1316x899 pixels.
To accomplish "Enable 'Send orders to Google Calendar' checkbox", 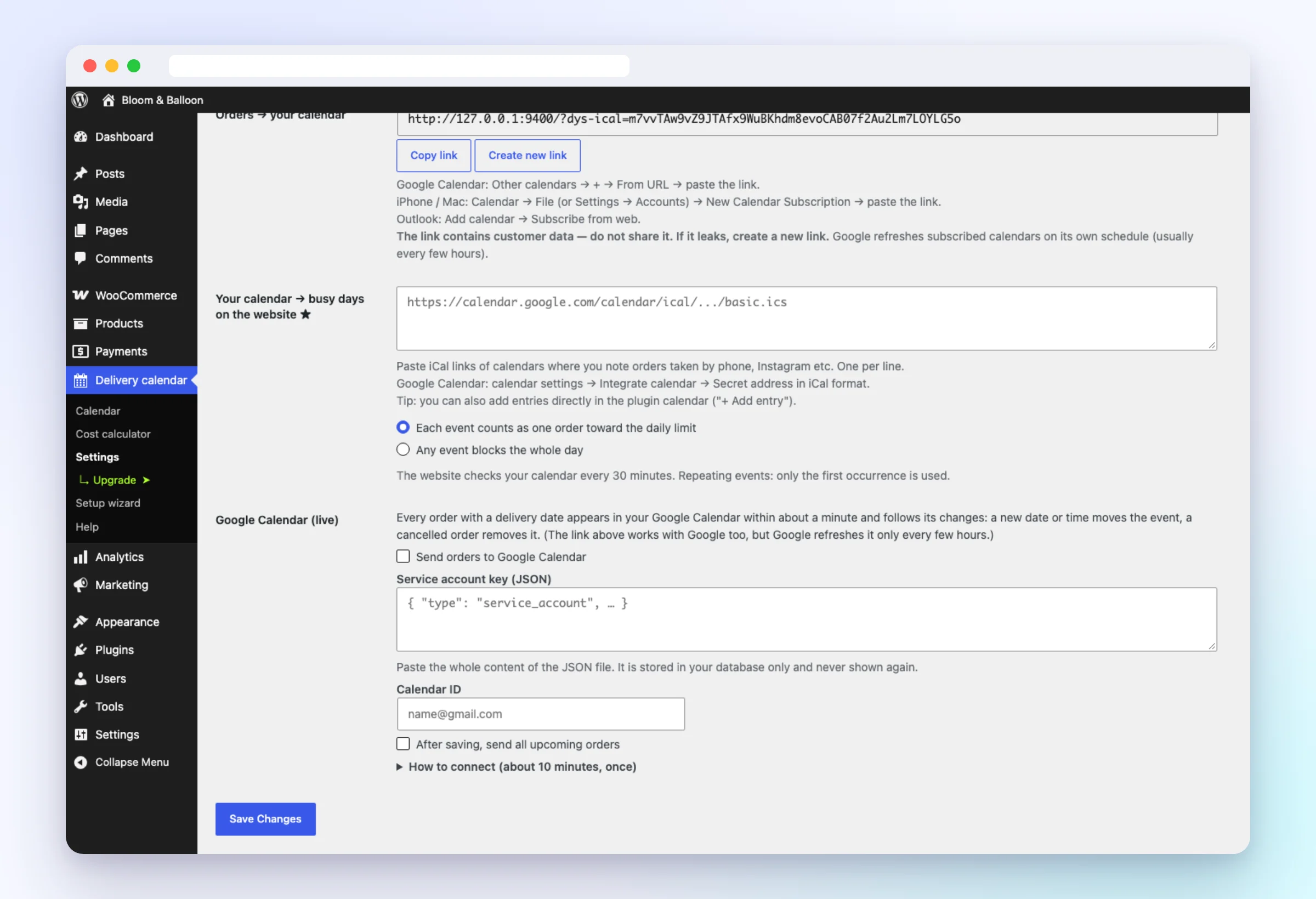I will pyautogui.click(x=402, y=556).
